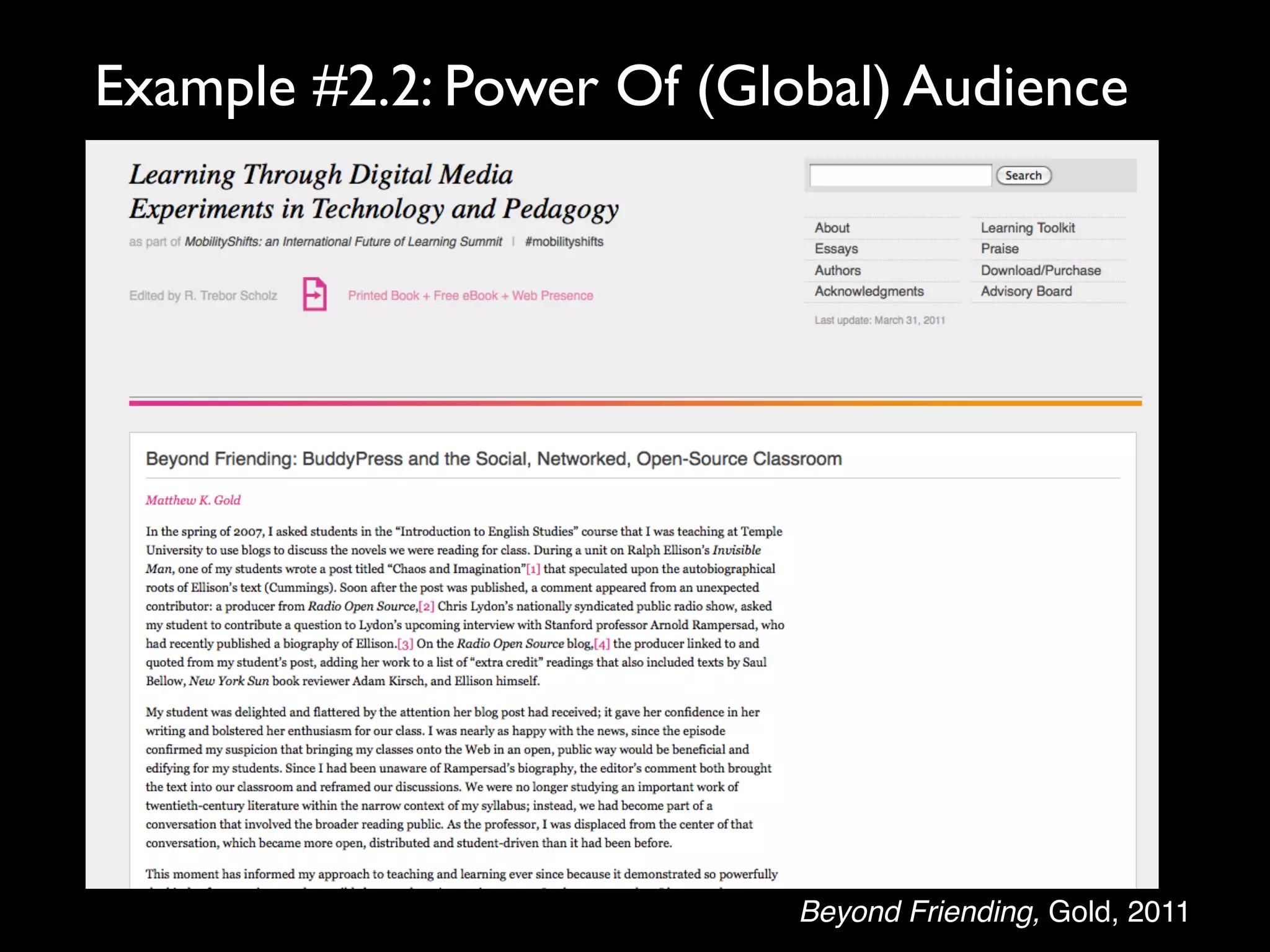The width and height of the screenshot is (1270, 952).
Task: Click Printed Book + Free eBook + Web Presence
Action: (470, 296)
